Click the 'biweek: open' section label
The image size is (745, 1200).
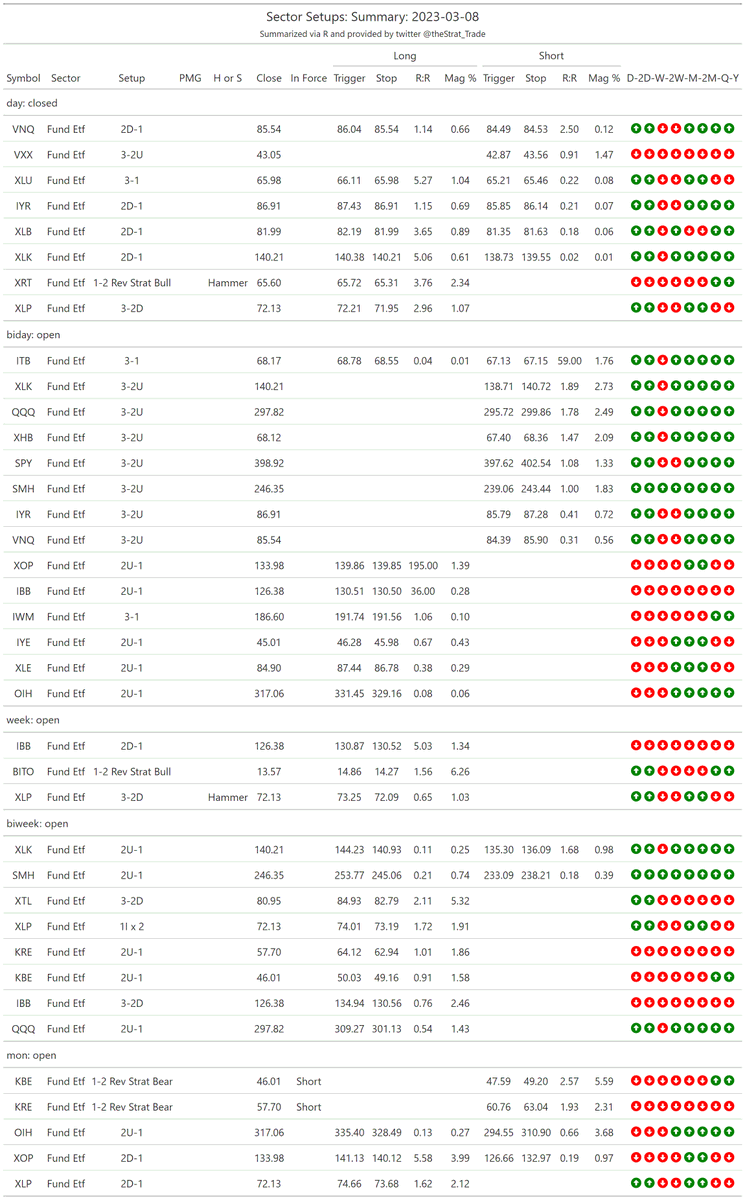(x=37, y=823)
